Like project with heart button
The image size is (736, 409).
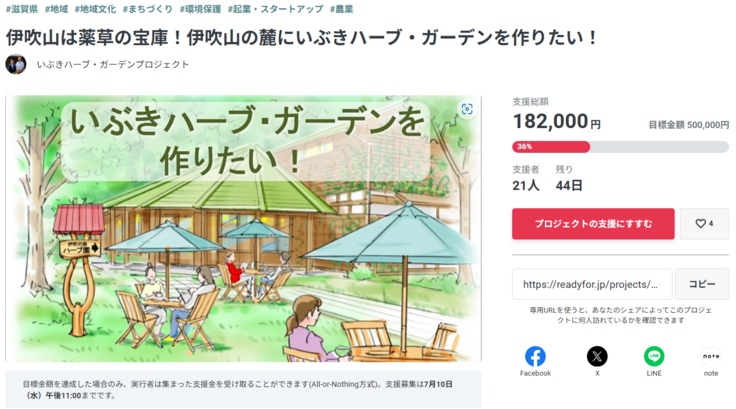[704, 224]
